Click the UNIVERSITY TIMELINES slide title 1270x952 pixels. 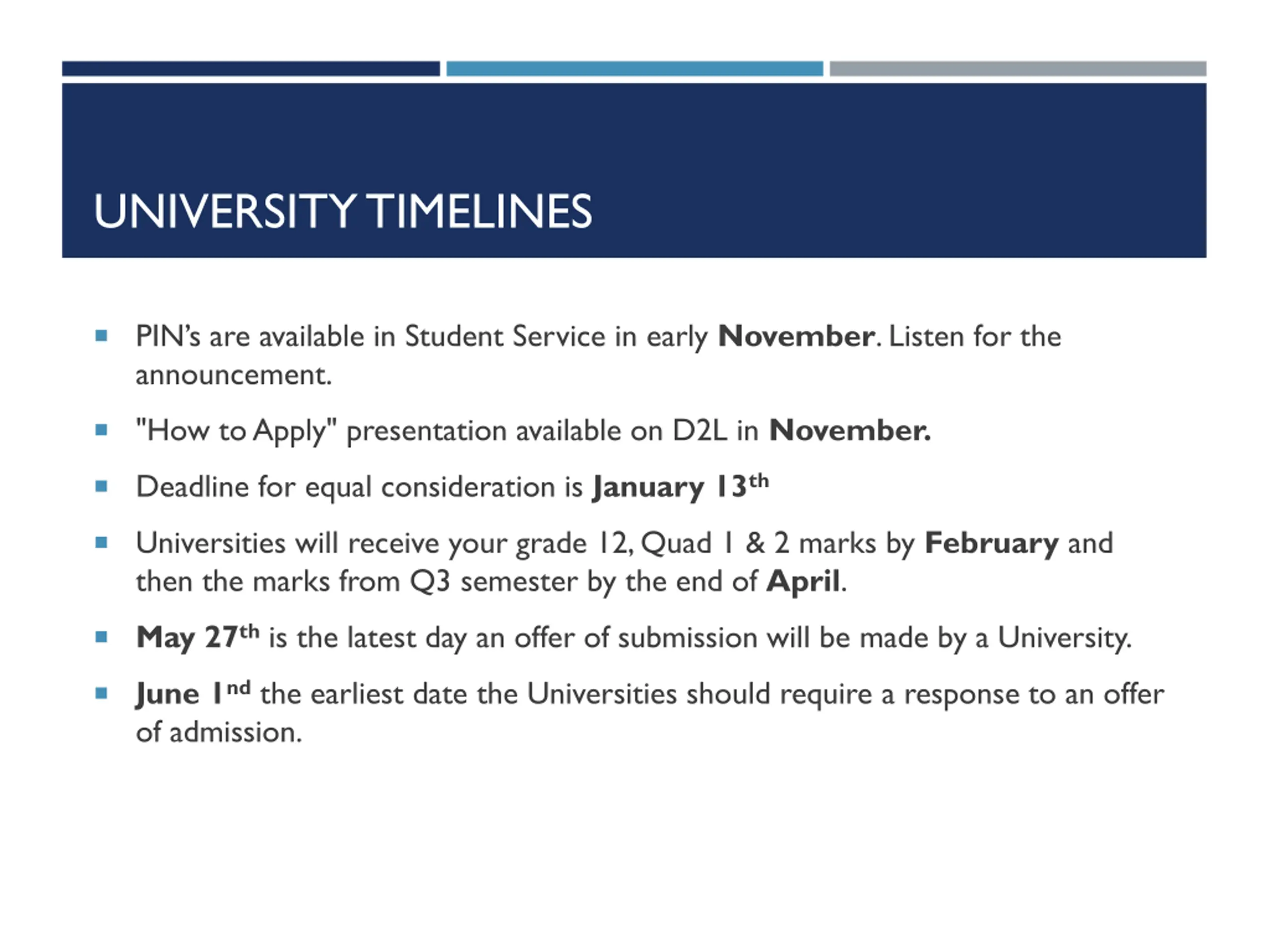[x=343, y=211]
